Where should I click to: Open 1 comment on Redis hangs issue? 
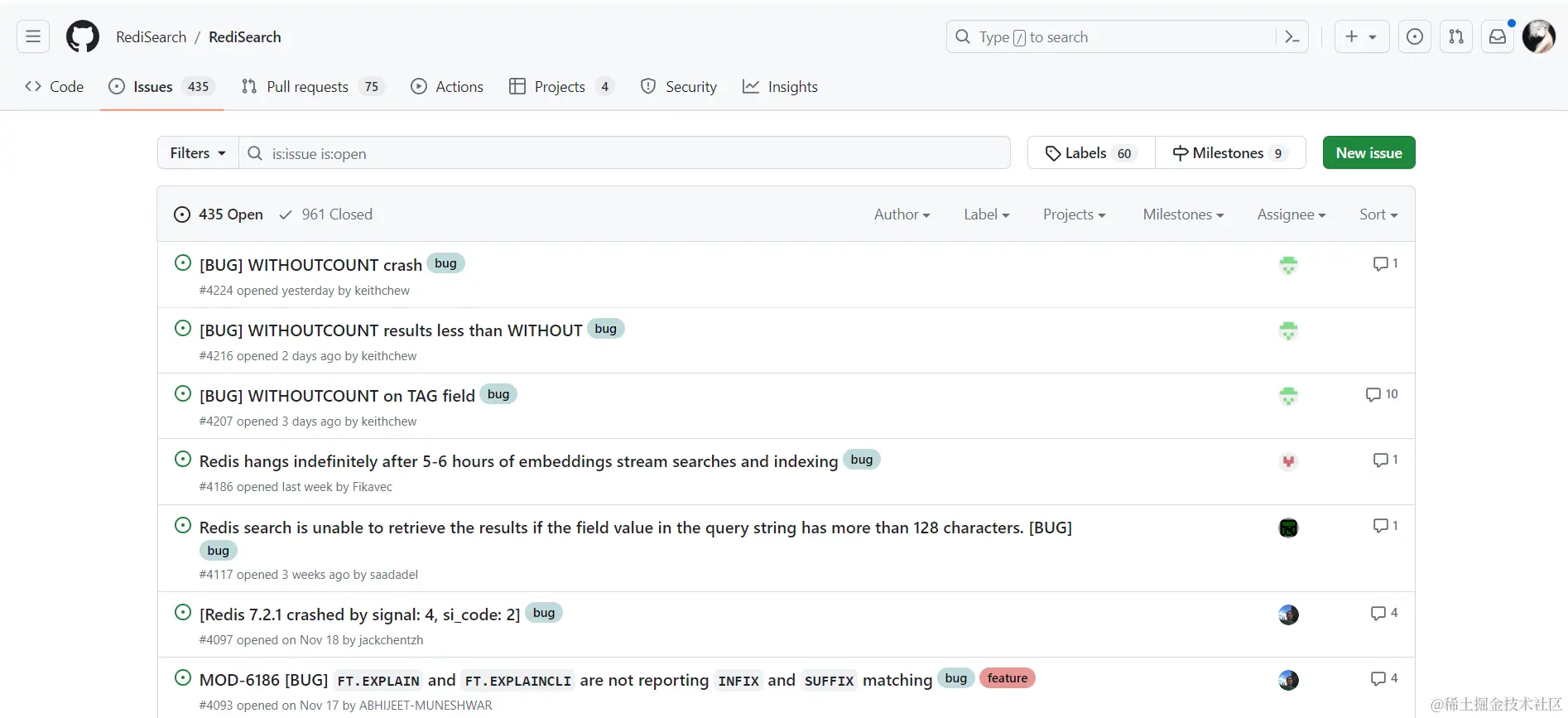(1386, 460)
